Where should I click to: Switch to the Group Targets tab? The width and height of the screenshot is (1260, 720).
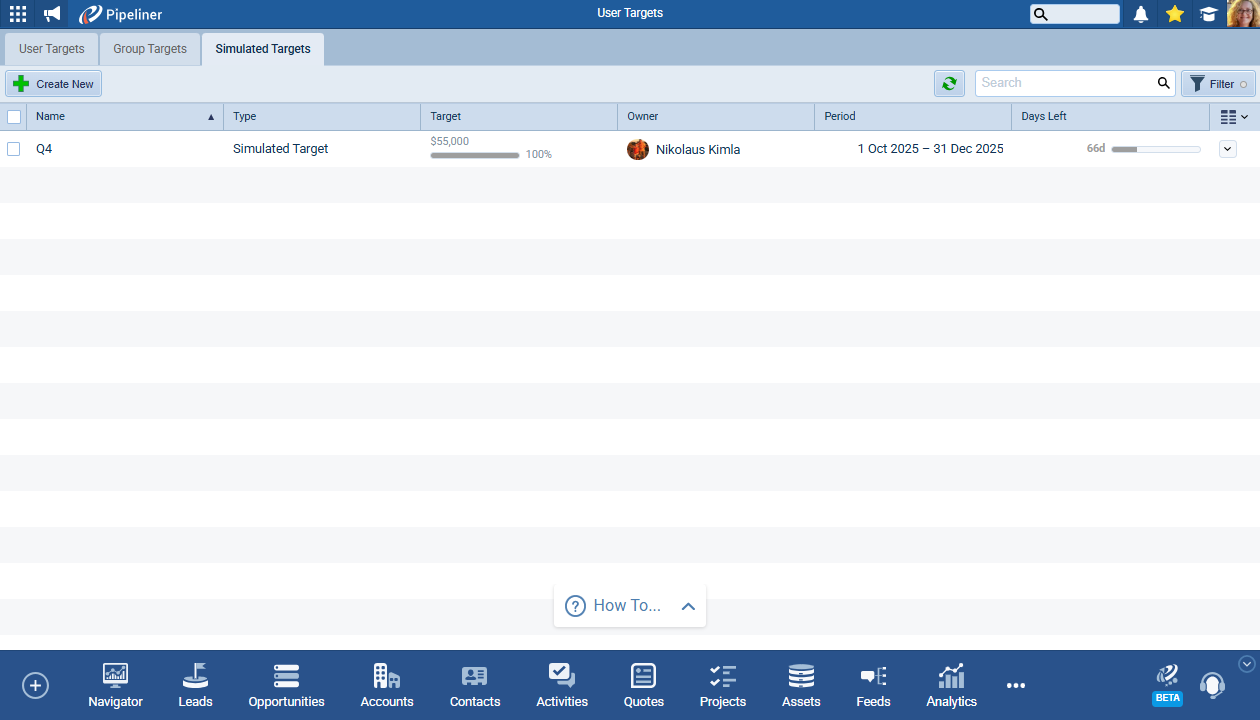point(150,49)
